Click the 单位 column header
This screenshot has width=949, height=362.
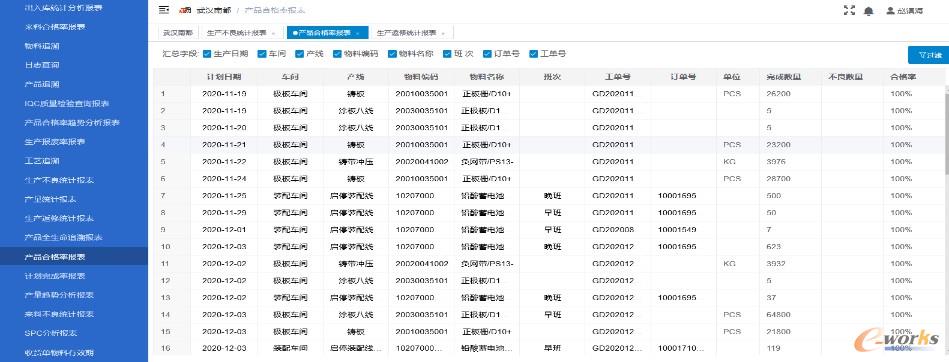(x=732, y=77)
